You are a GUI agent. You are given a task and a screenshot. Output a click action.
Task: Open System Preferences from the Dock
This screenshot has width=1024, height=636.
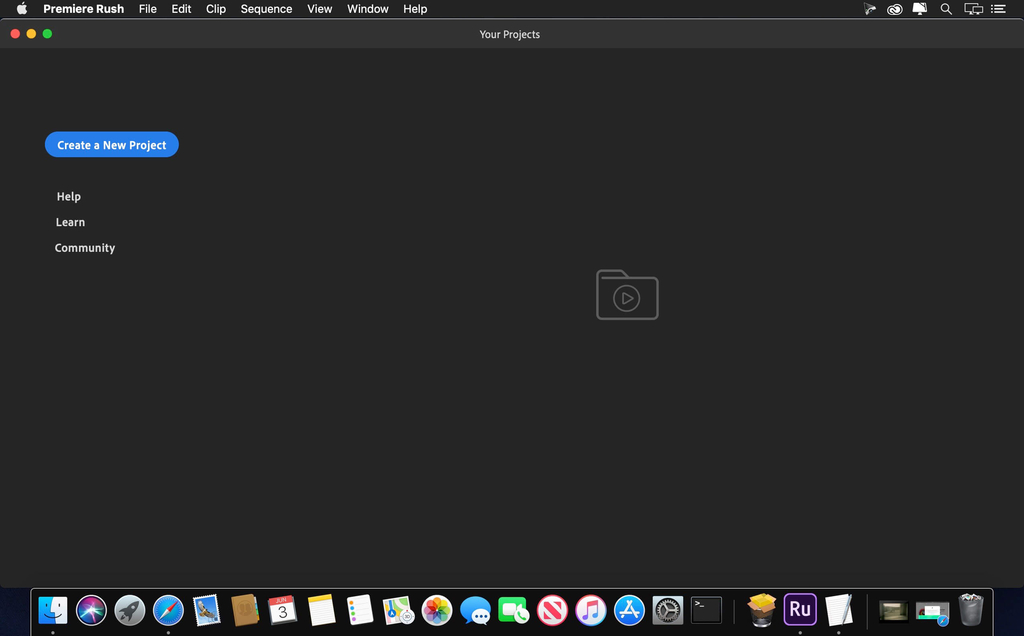coord(667,610)
